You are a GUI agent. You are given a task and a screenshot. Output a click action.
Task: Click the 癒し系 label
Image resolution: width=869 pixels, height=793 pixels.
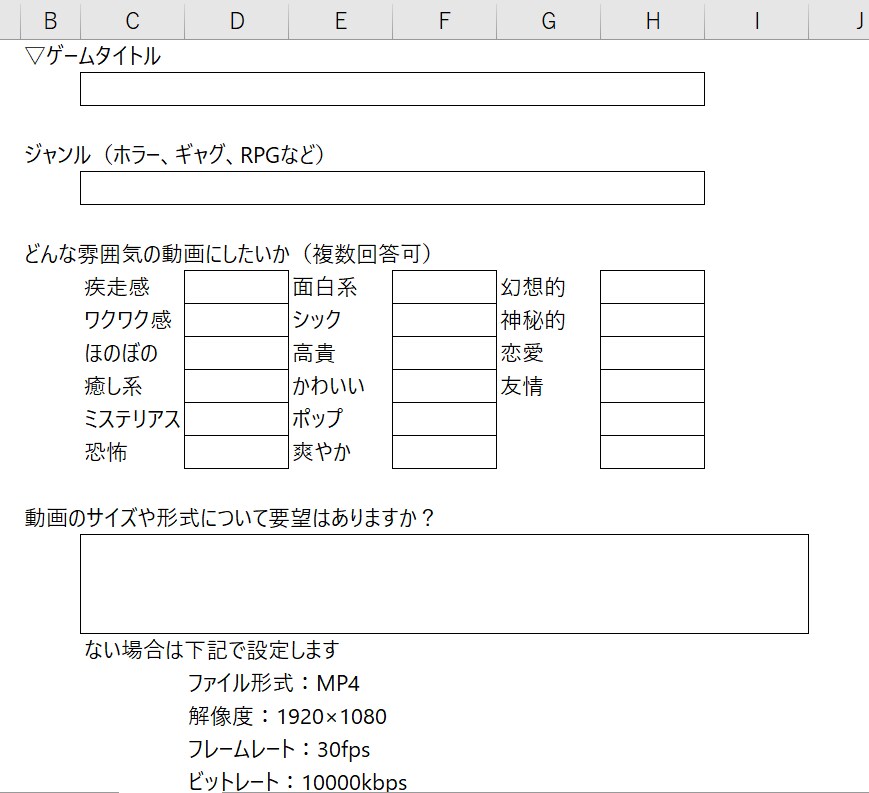pyautogui.click(x=113, y=386)
